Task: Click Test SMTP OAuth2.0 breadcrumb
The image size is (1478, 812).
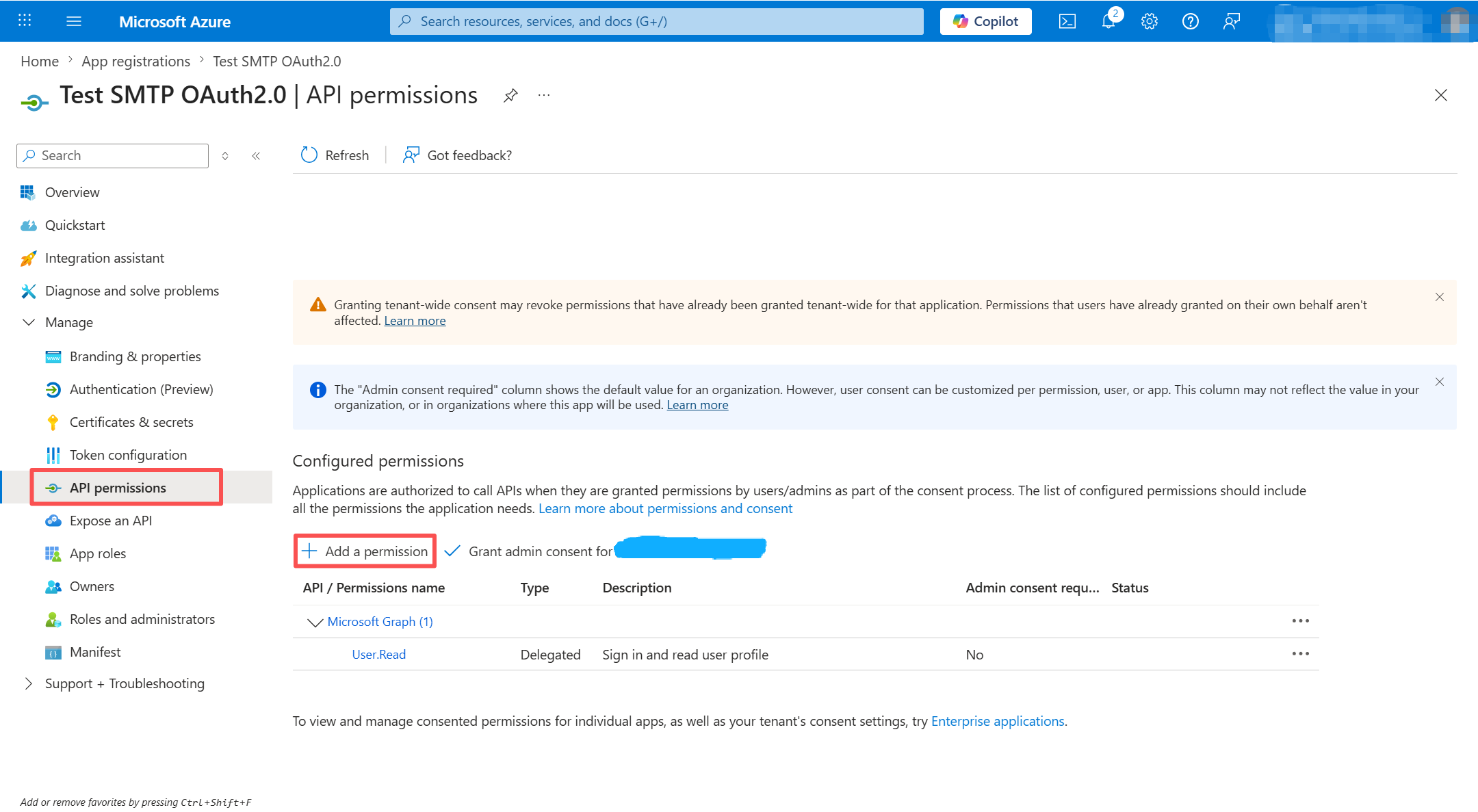Action: (x=277, y=62)
